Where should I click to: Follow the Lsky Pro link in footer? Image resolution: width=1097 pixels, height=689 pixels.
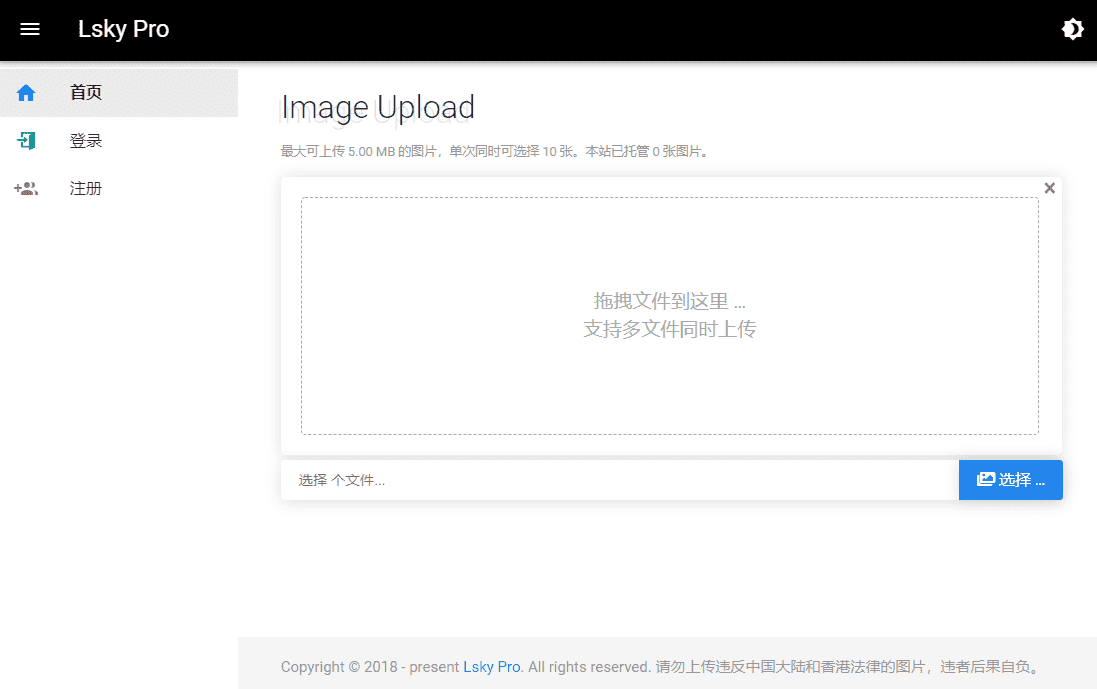point(491,666)
